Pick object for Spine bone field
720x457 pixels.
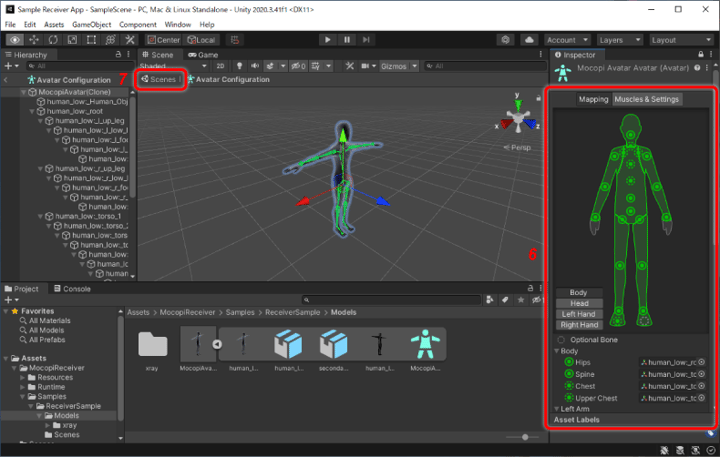click(702, 374)
